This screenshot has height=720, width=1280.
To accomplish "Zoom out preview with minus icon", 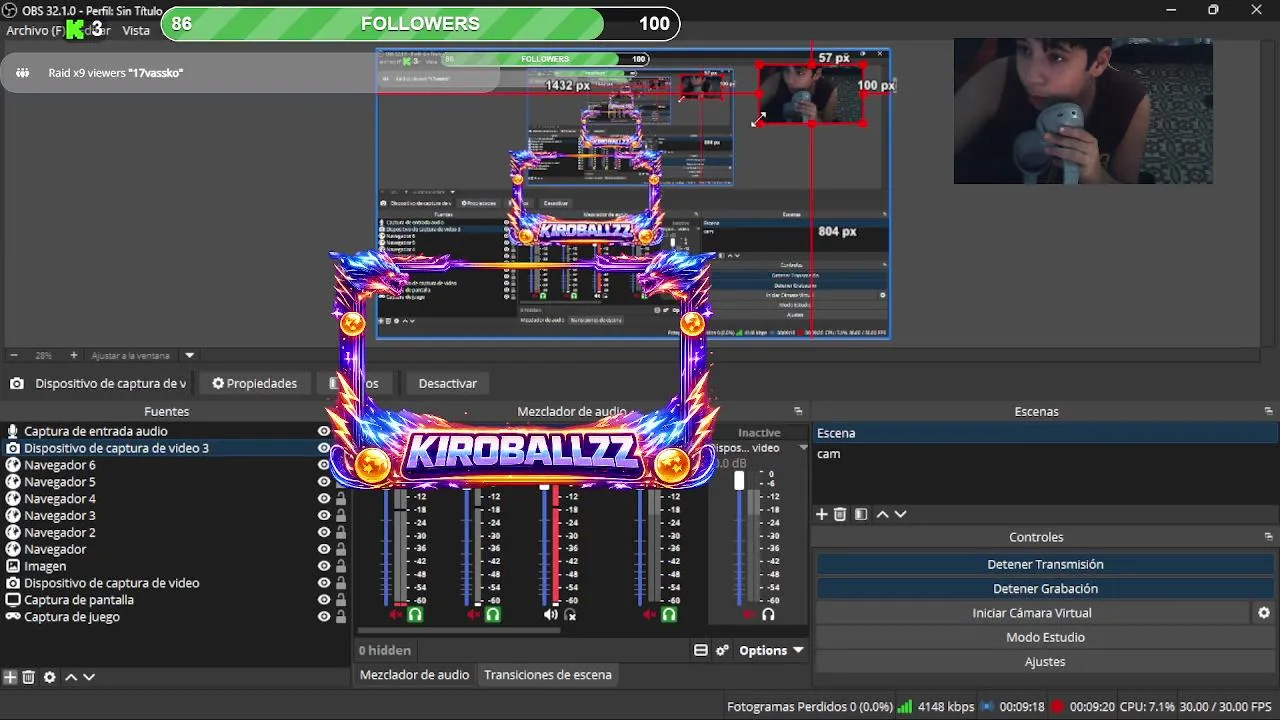I will [x=14, y=355].
